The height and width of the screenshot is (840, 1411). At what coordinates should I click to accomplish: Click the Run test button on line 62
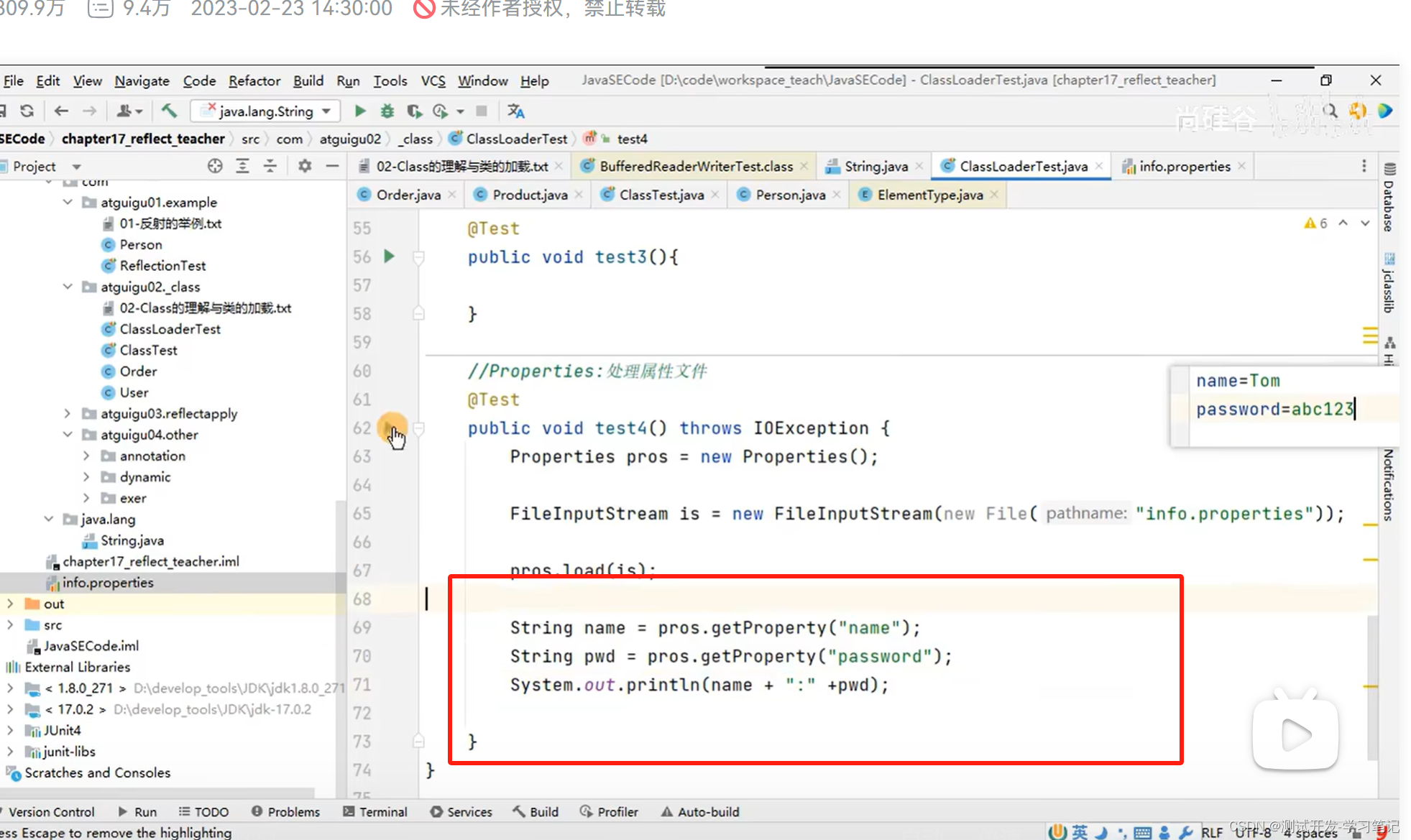pyautogui.click(x=390, y=427)
